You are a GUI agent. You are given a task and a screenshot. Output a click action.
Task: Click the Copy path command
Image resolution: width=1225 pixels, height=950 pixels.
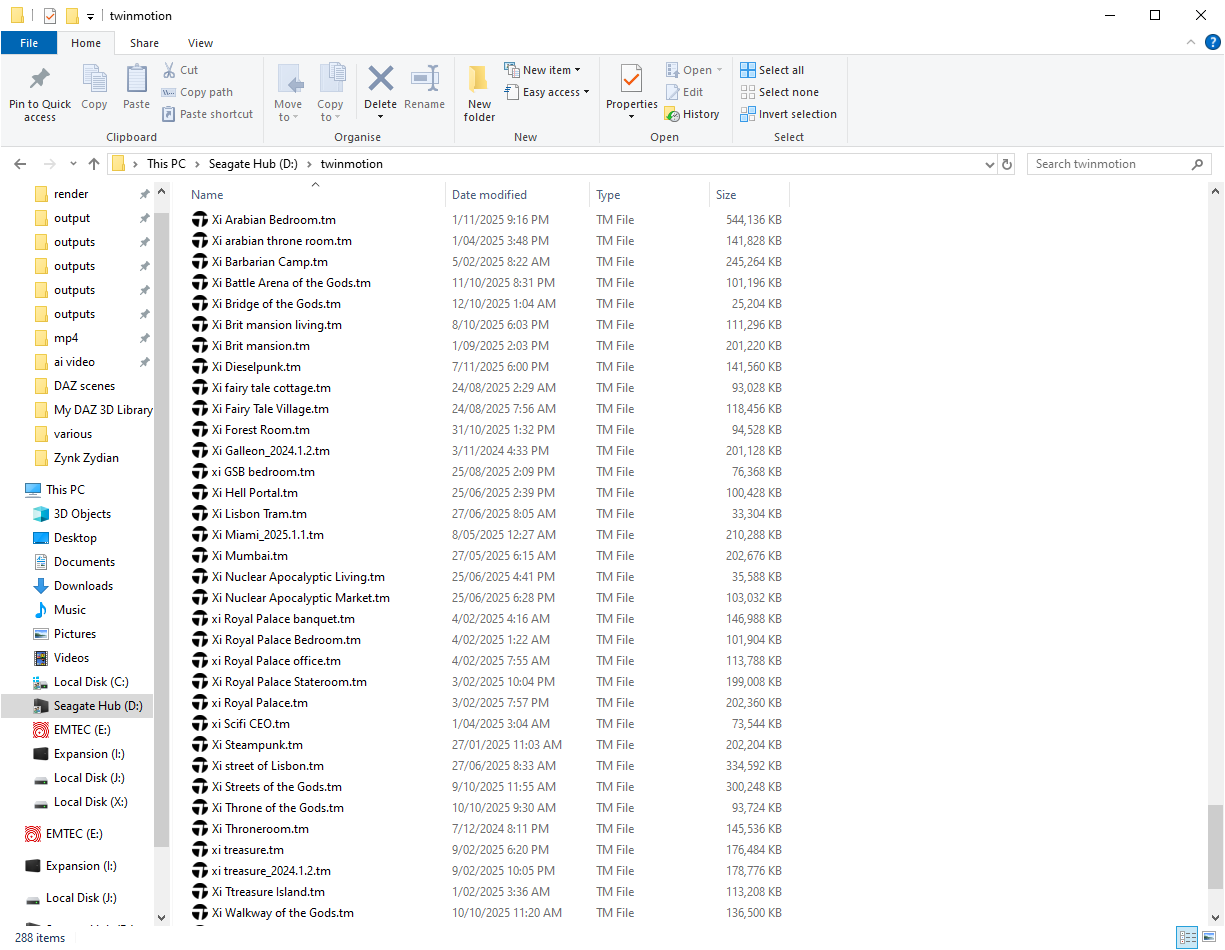pyautogui.click(x=198, y=92)
